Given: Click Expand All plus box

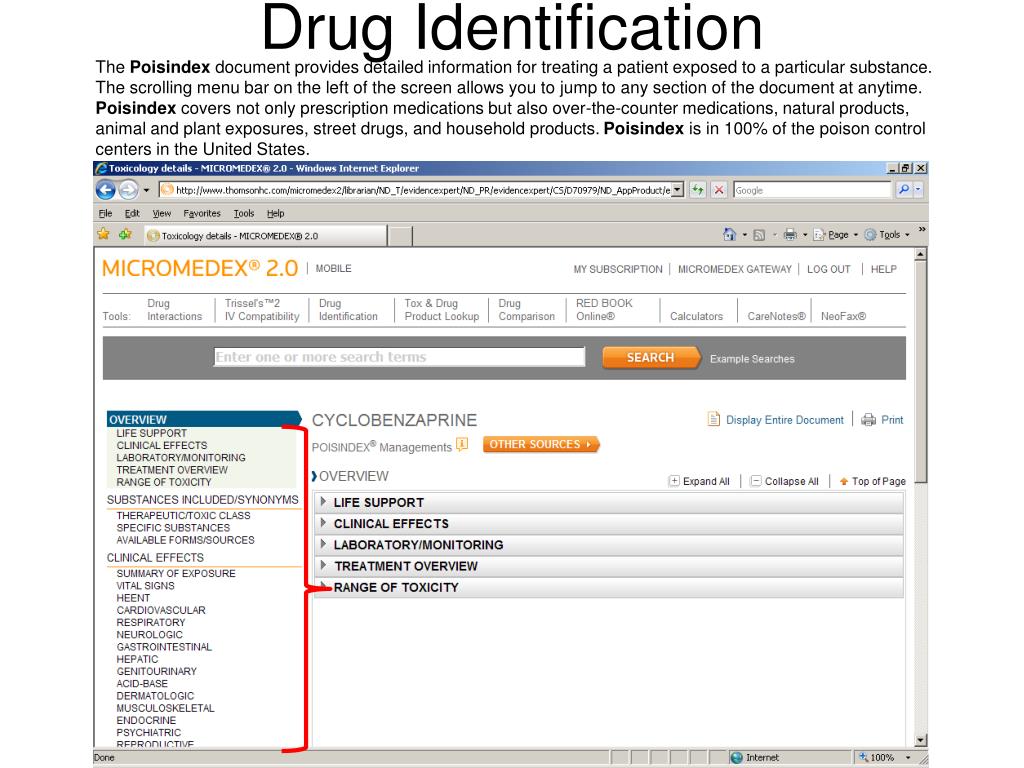Looking at the screenshot, I should (674, 481).
